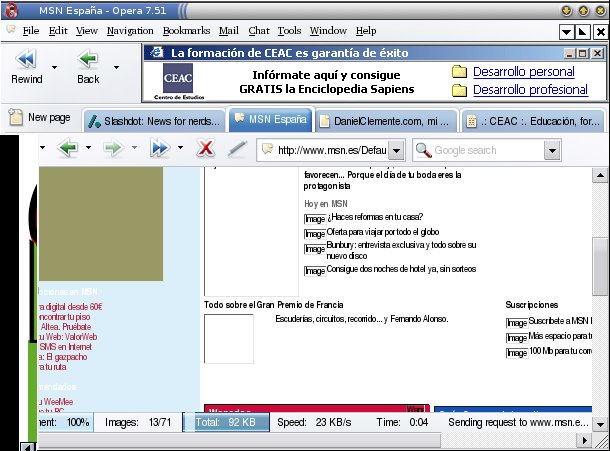Viewport: 610px width, 451px height.
Task: Click the folder icon beside Desarrollo personal
Action: [459, 72]
